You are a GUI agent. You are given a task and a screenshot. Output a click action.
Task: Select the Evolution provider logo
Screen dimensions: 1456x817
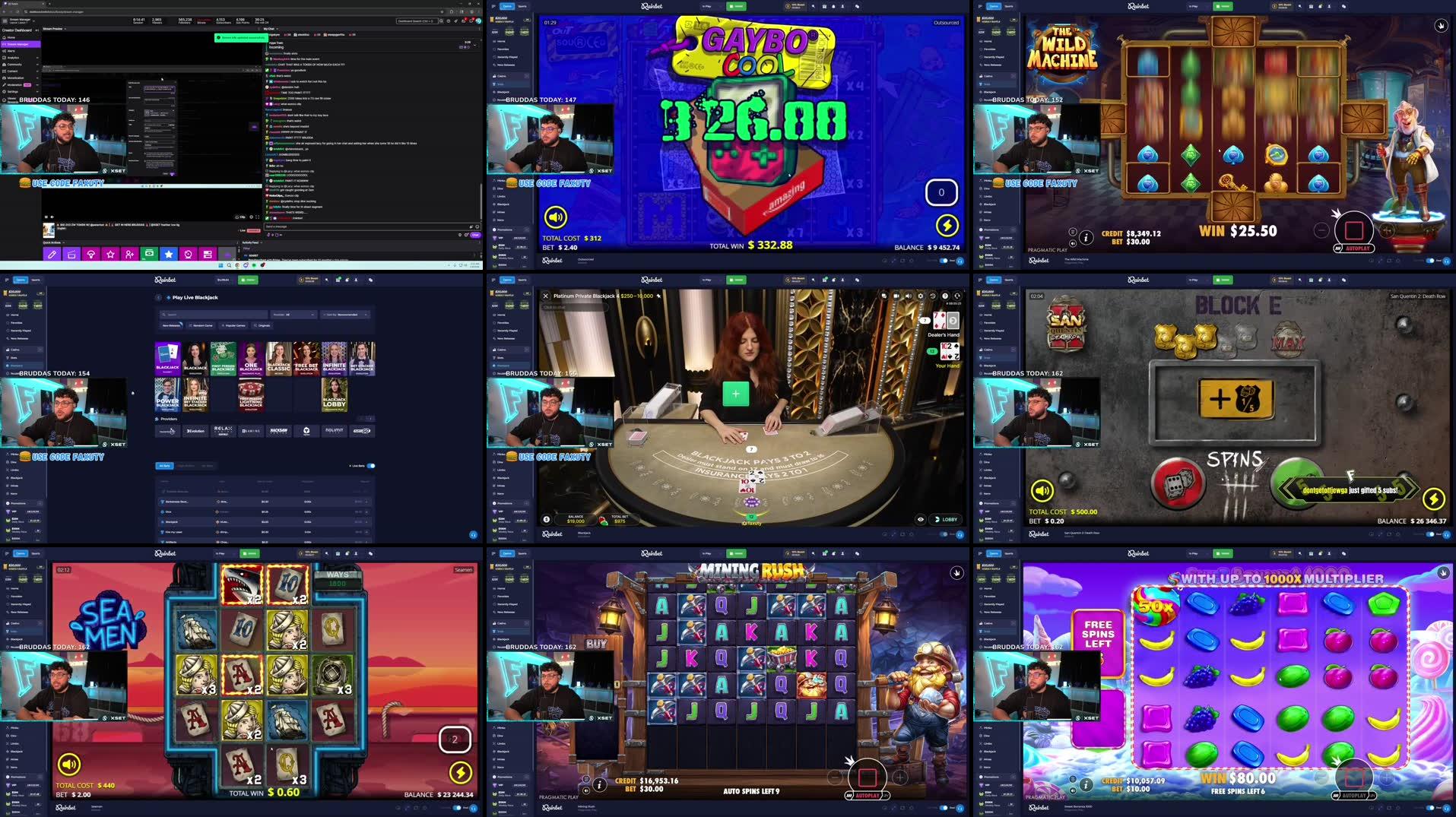point(196,430)
